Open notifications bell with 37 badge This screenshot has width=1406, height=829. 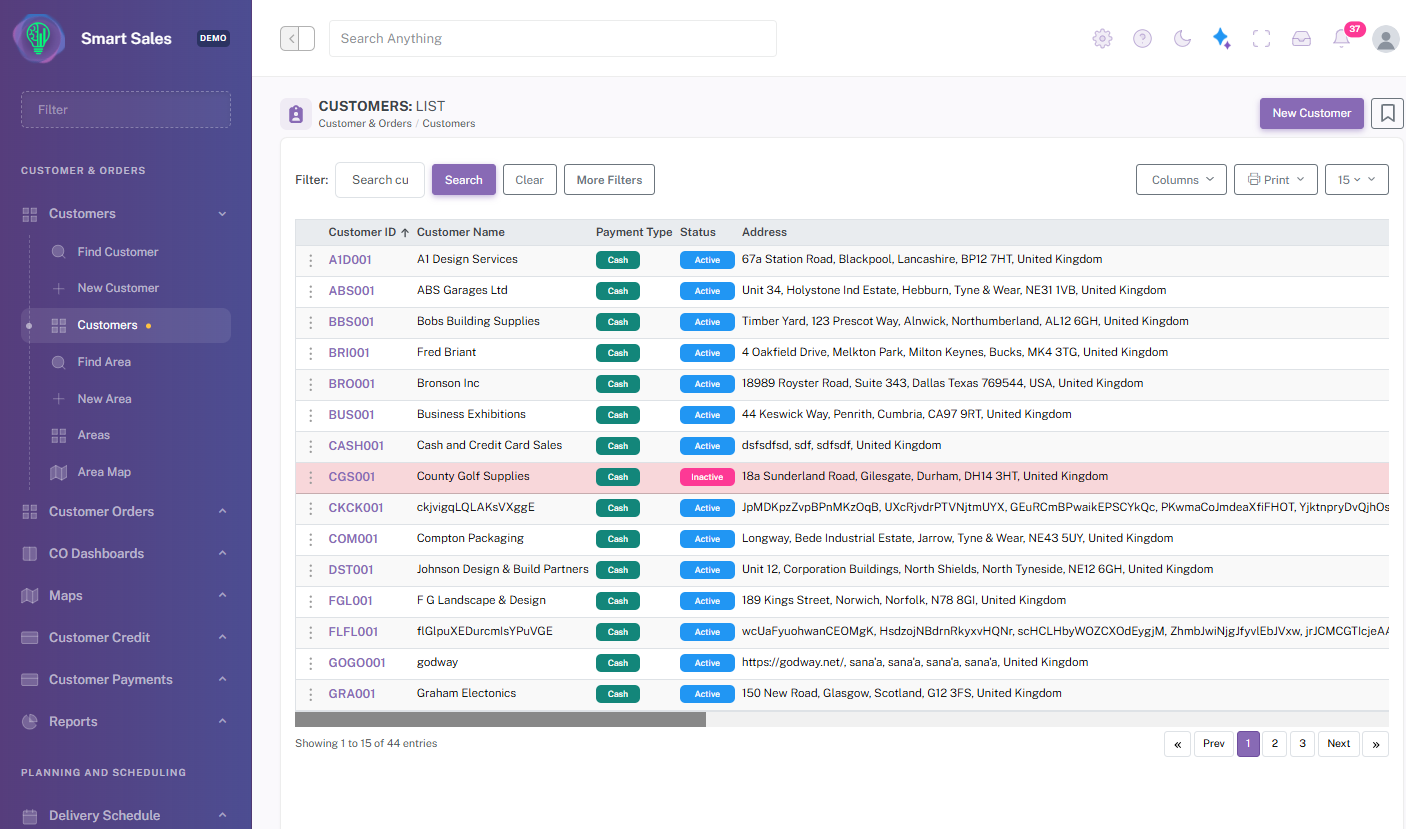[1342, 38]
